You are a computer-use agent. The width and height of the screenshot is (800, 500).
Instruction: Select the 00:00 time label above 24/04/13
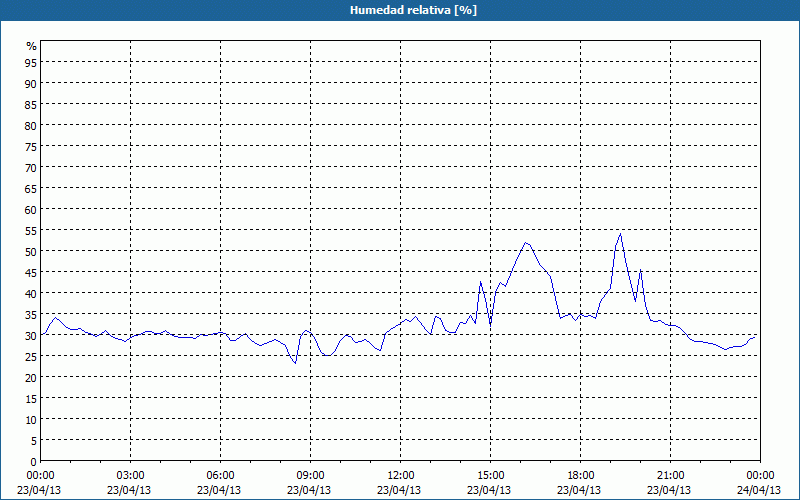(x=761, y=476)
